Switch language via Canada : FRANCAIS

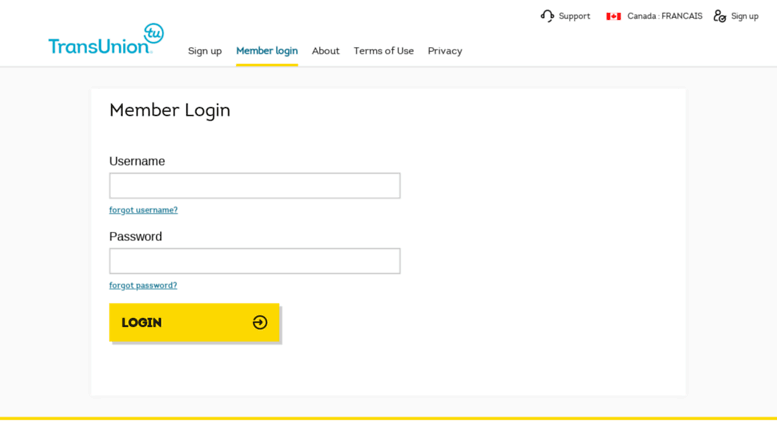665,16
